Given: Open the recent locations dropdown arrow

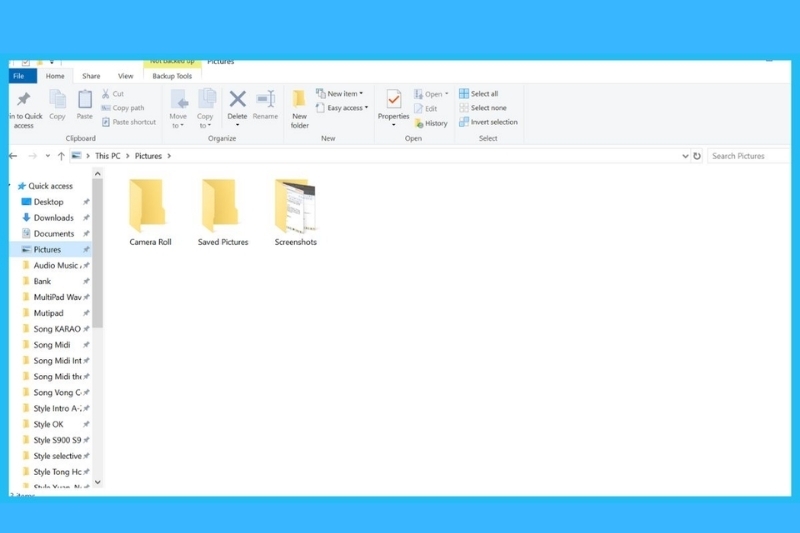Looking at the screenshot, I should 47,156.
